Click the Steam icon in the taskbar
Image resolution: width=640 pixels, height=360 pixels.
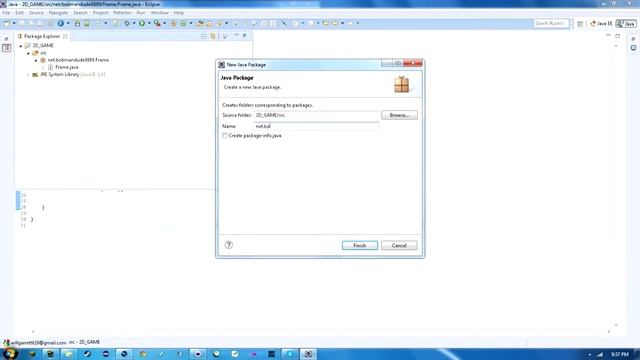87,354
